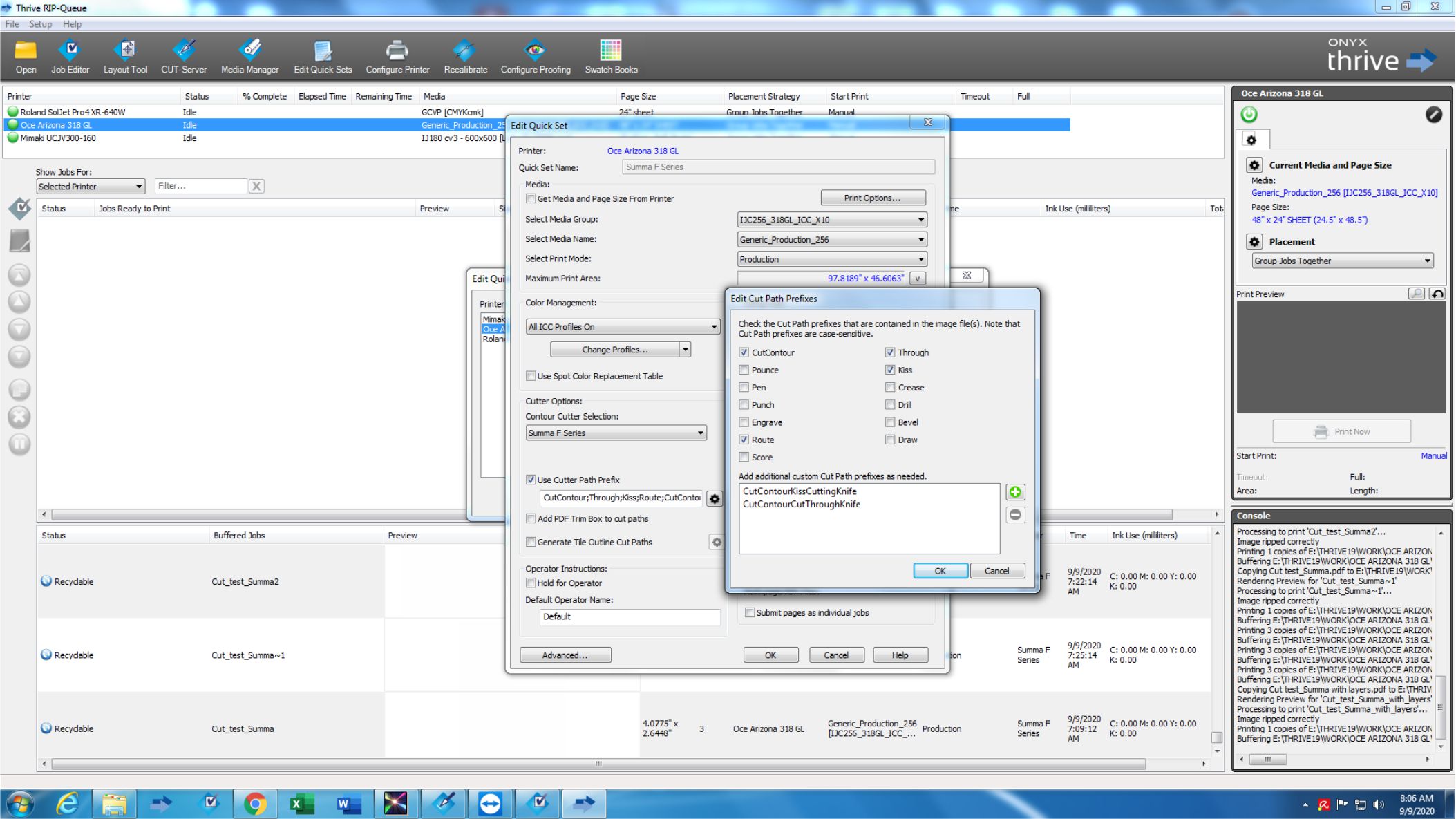Open Configure Proofing
Screen dimensions: 1456x819
pos(536,57)
